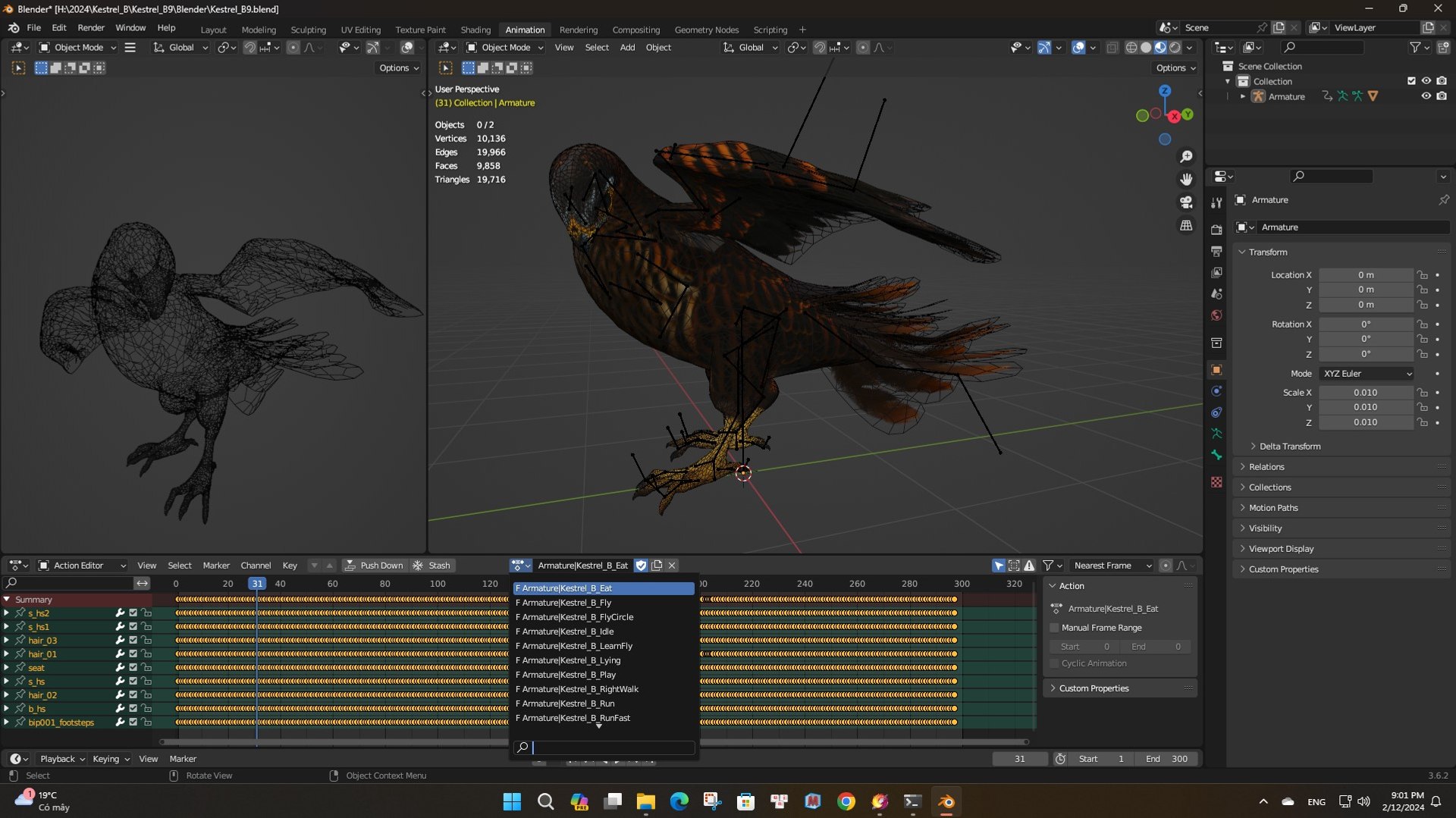Toggle the camera view icon in the viewport

pyautogui.click(x=1186, y=202)
